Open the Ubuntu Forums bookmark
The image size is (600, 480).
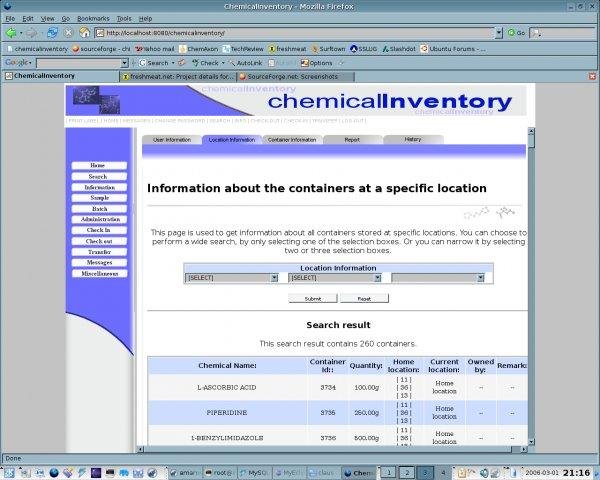coord(453,49)
